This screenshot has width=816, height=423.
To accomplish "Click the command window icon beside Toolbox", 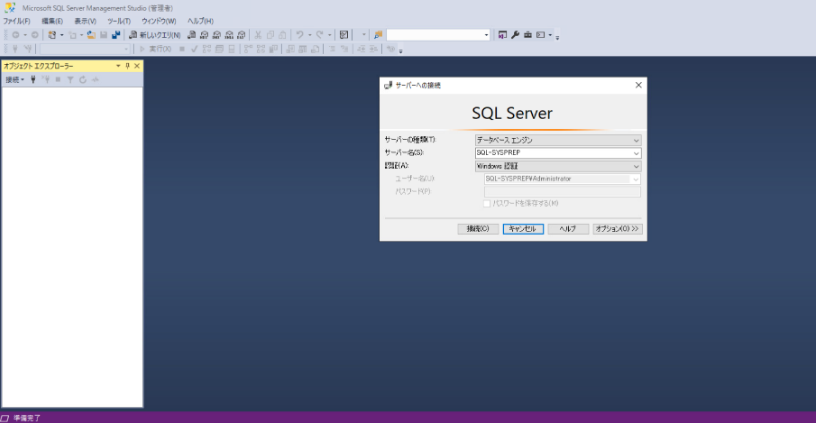I will tap(541, 35).
